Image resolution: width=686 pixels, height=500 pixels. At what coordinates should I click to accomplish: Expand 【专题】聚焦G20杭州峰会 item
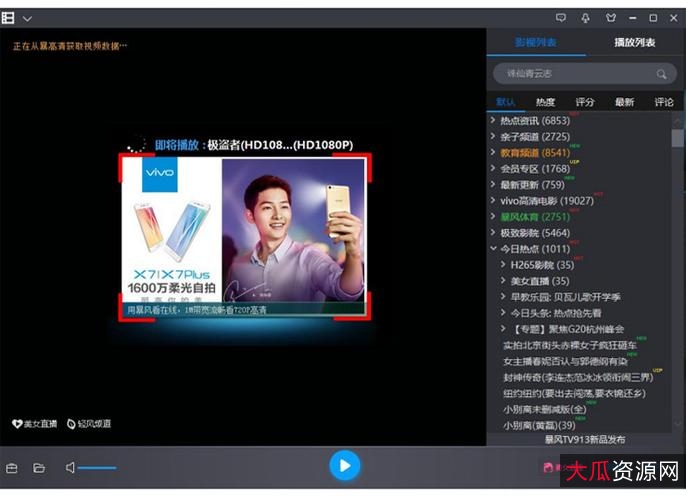coord(503,328)
